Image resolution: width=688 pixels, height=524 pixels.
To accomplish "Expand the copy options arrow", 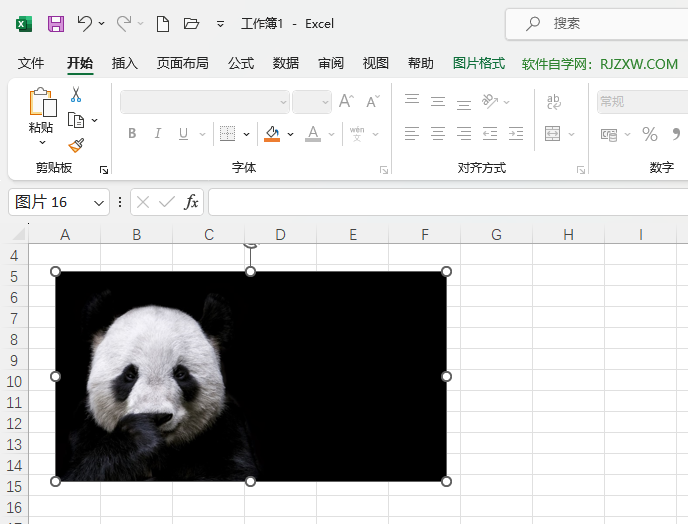I will point(94,120).
